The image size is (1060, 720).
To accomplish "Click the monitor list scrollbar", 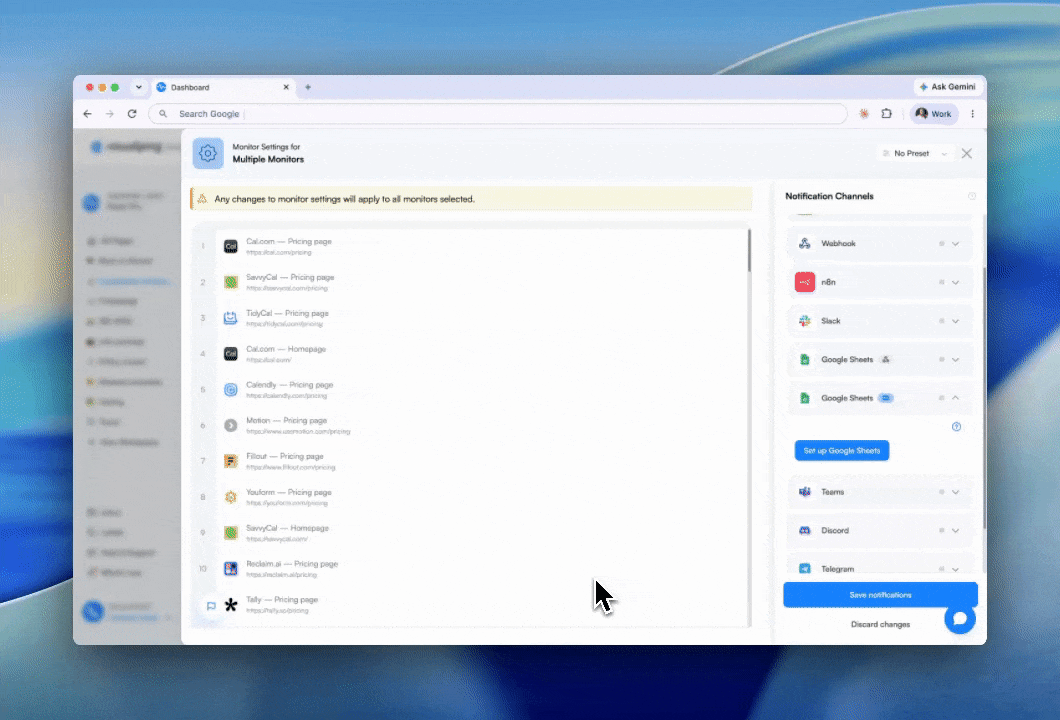I will tap(749, 250).
